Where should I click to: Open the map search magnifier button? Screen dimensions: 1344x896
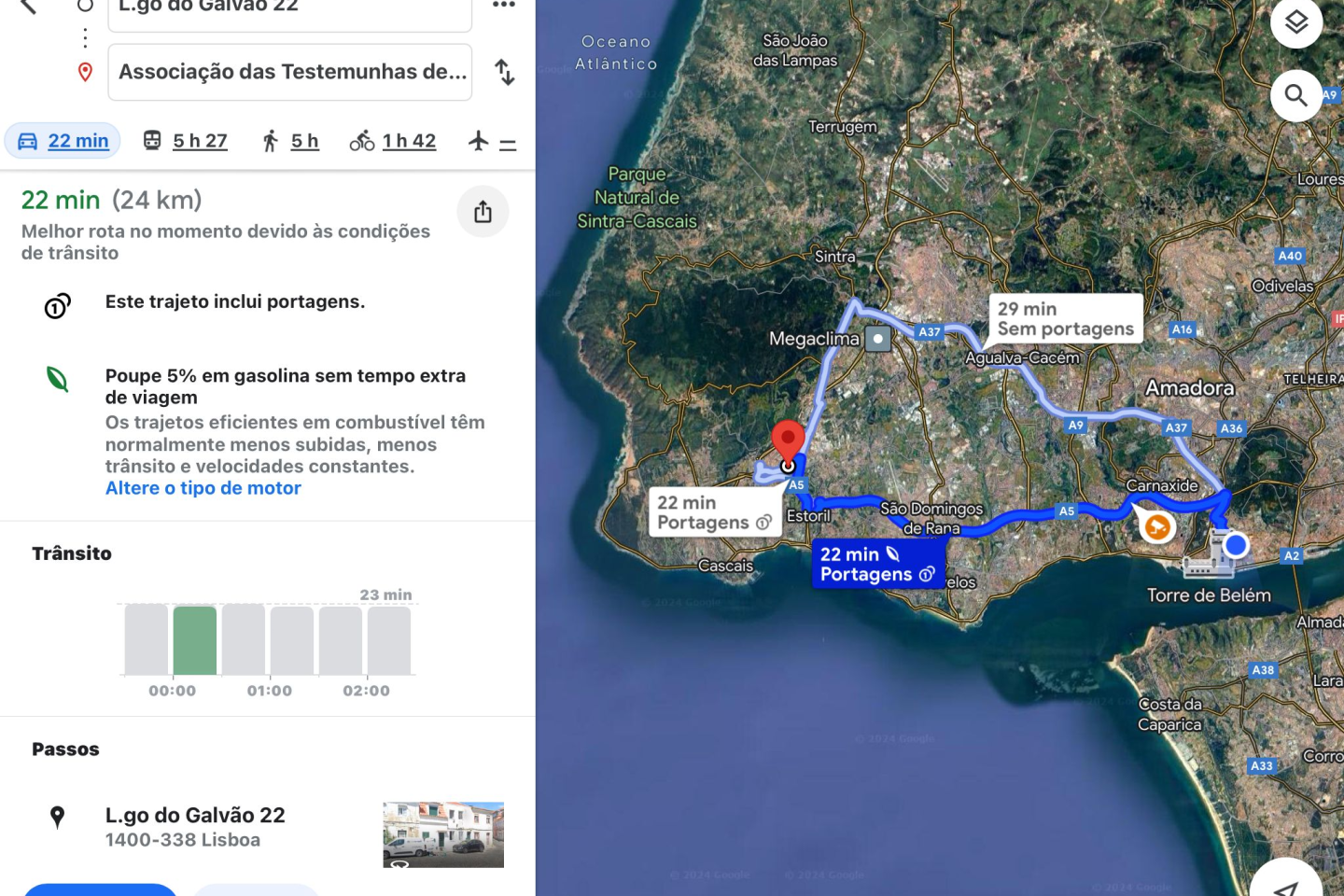pyautogui.click(x=1296, y=95)
